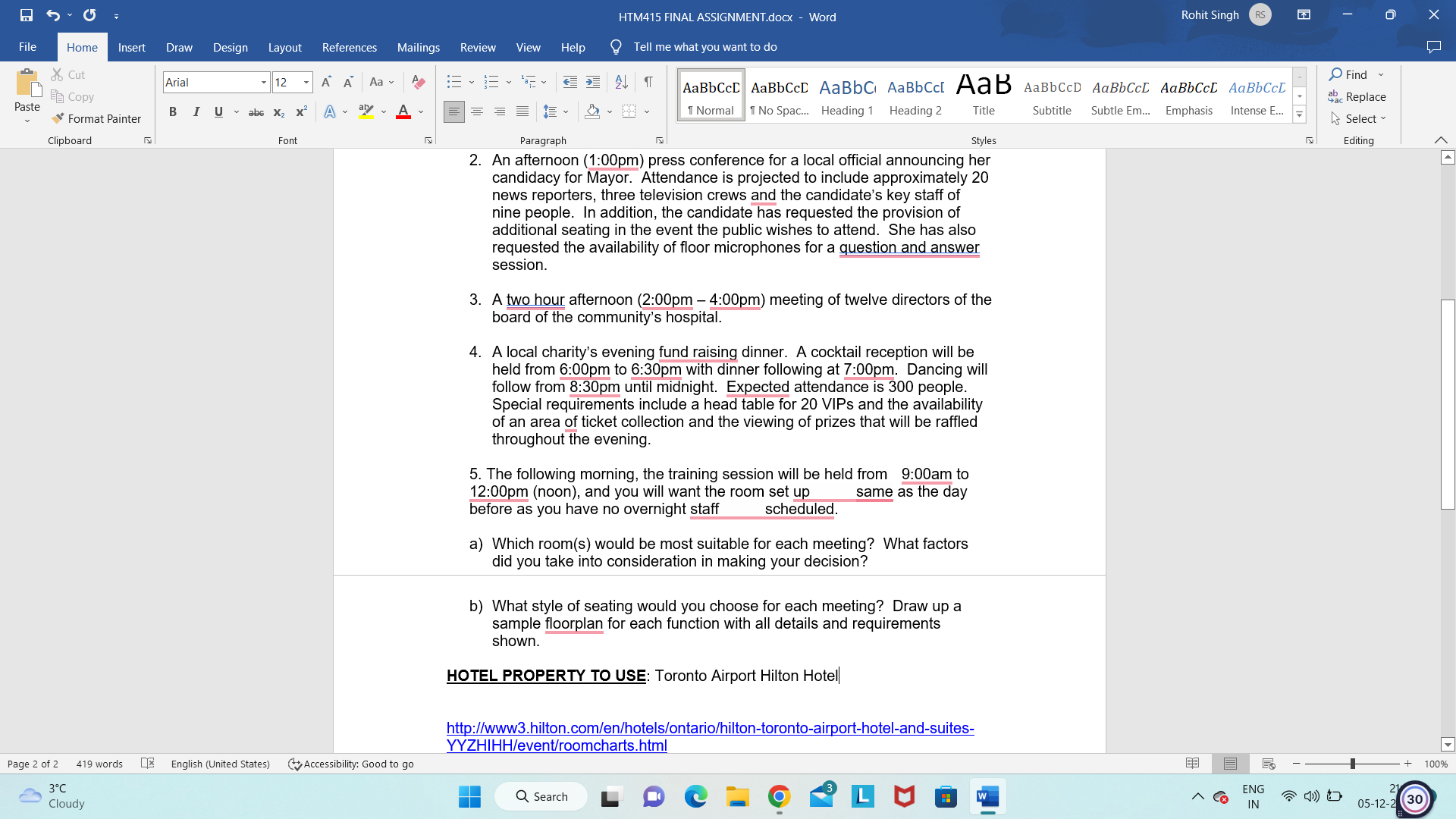Select center alignment
1456x819 pixels.
pyautogui.click(x=477, y=111)
